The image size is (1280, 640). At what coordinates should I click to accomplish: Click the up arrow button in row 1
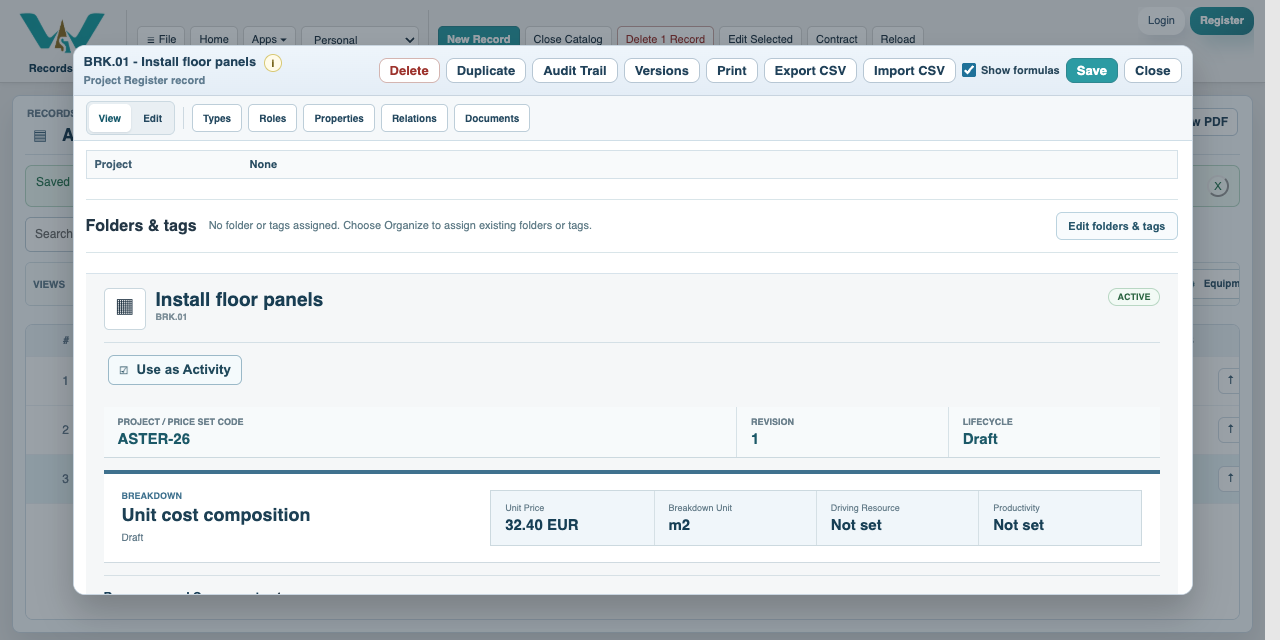(1230, 381)
